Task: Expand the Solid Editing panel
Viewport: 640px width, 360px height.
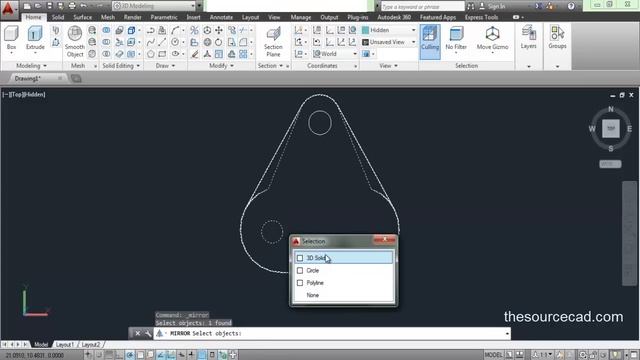Action: click(121, 66)
